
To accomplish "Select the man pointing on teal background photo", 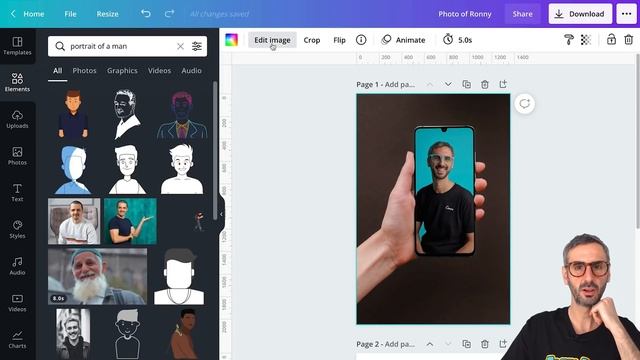I will pyautogui.click(x=130, y=221).
